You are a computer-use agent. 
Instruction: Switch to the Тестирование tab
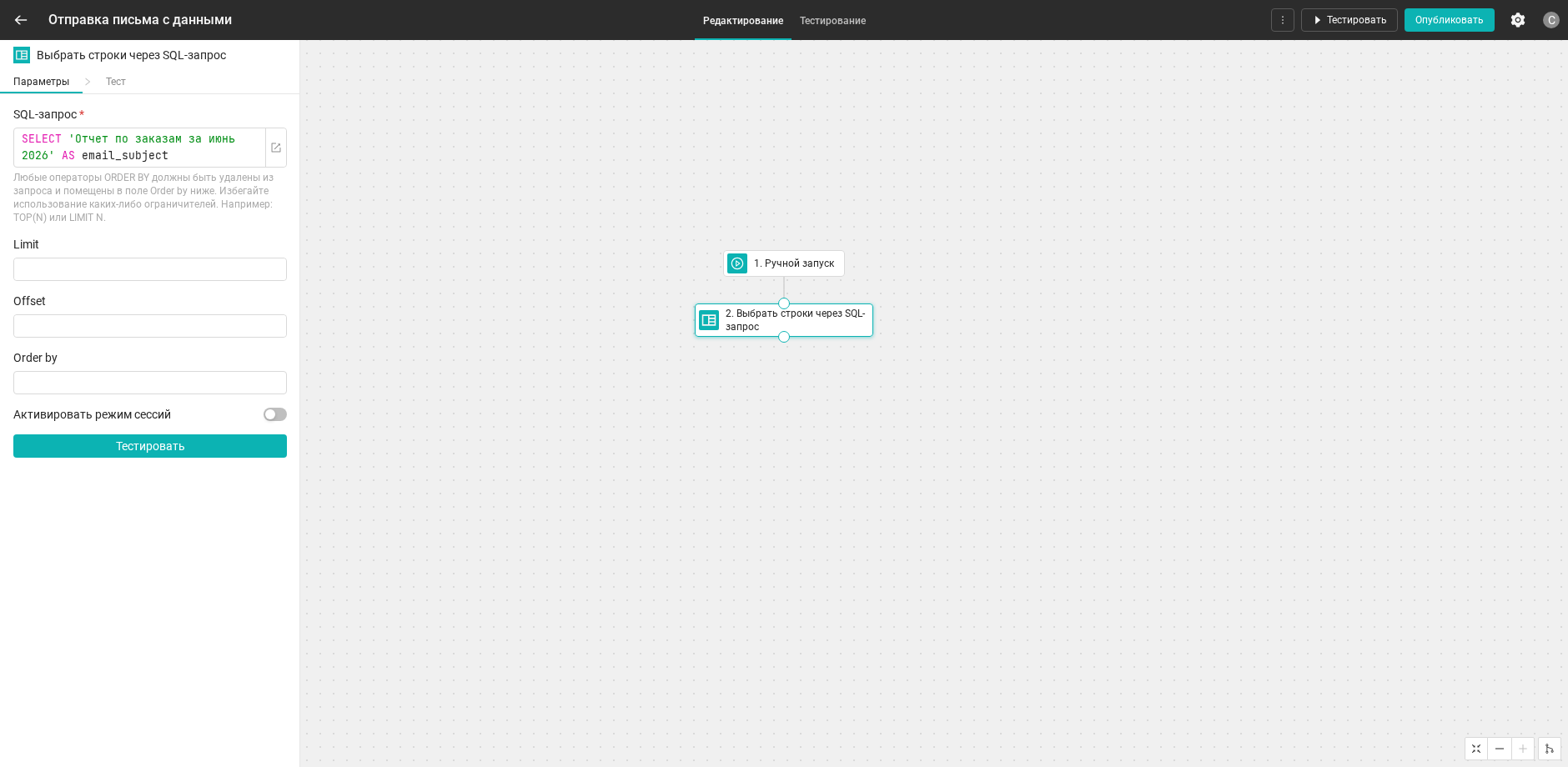pyautogui.click(x=832, y=21)
